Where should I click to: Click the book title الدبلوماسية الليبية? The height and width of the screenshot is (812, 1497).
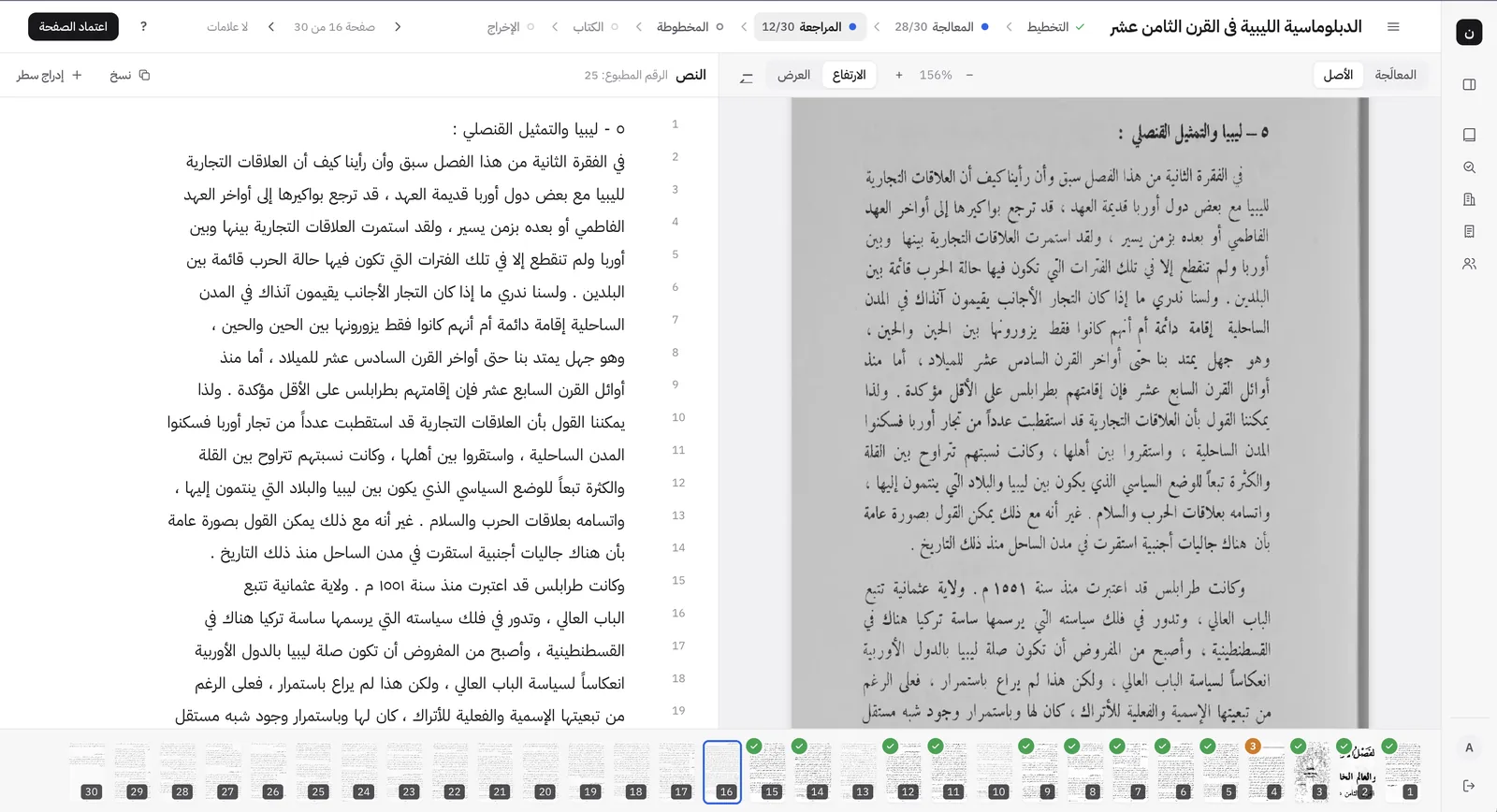click(1235, 27)
